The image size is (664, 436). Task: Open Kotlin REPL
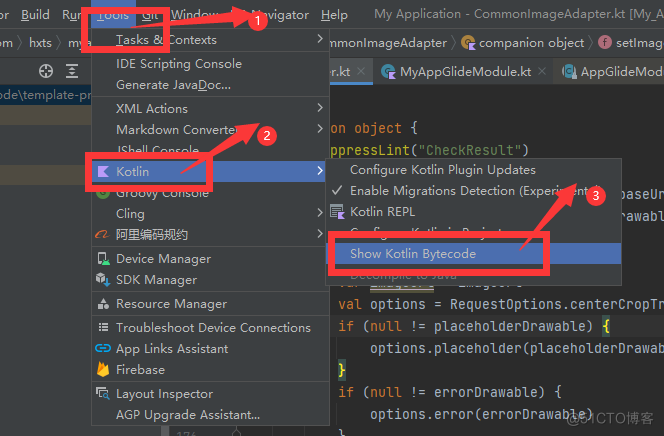[473, 212]
